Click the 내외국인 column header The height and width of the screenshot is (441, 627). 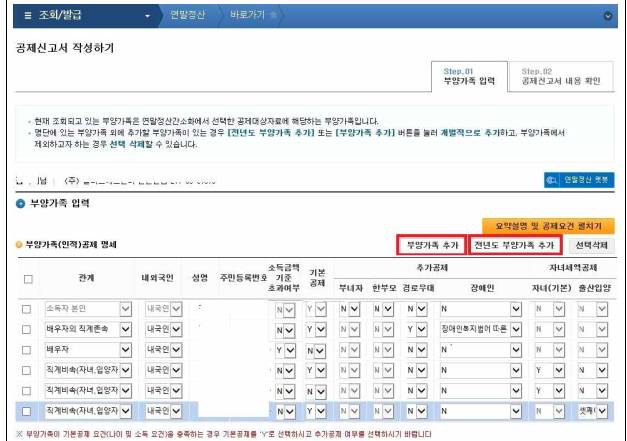tap(158, 278)
